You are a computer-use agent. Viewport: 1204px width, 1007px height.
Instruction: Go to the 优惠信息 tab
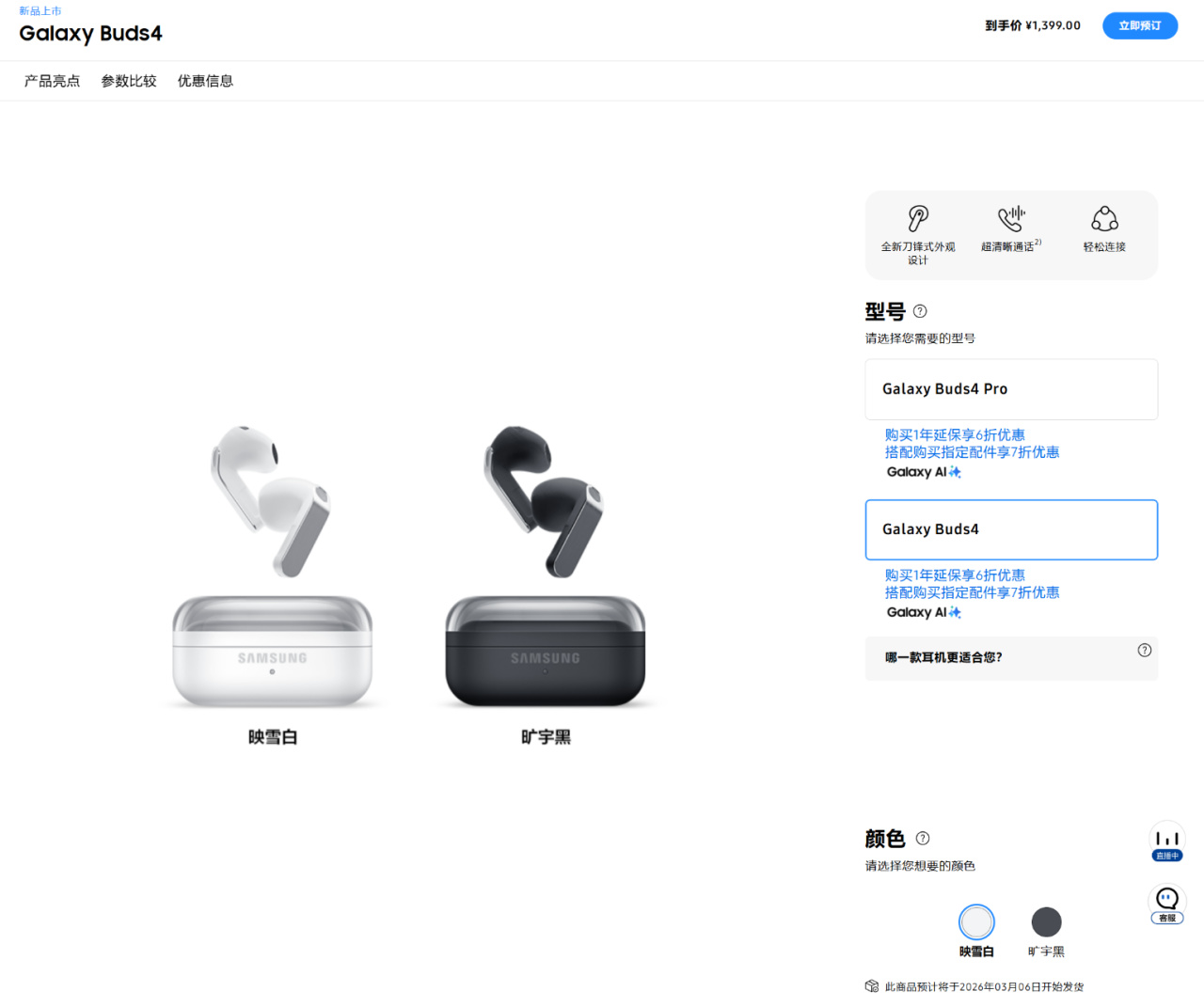[205, 81]
